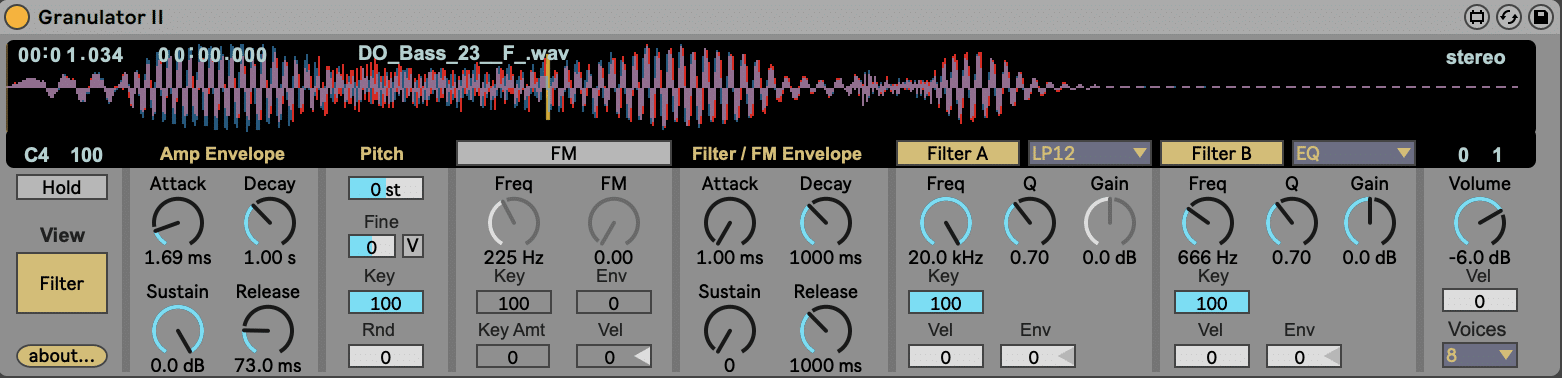The width and height of the screenshot is (1562, 378).
Task: Open the EQ filter type dropdown
Action: (x=1354, y=153)
